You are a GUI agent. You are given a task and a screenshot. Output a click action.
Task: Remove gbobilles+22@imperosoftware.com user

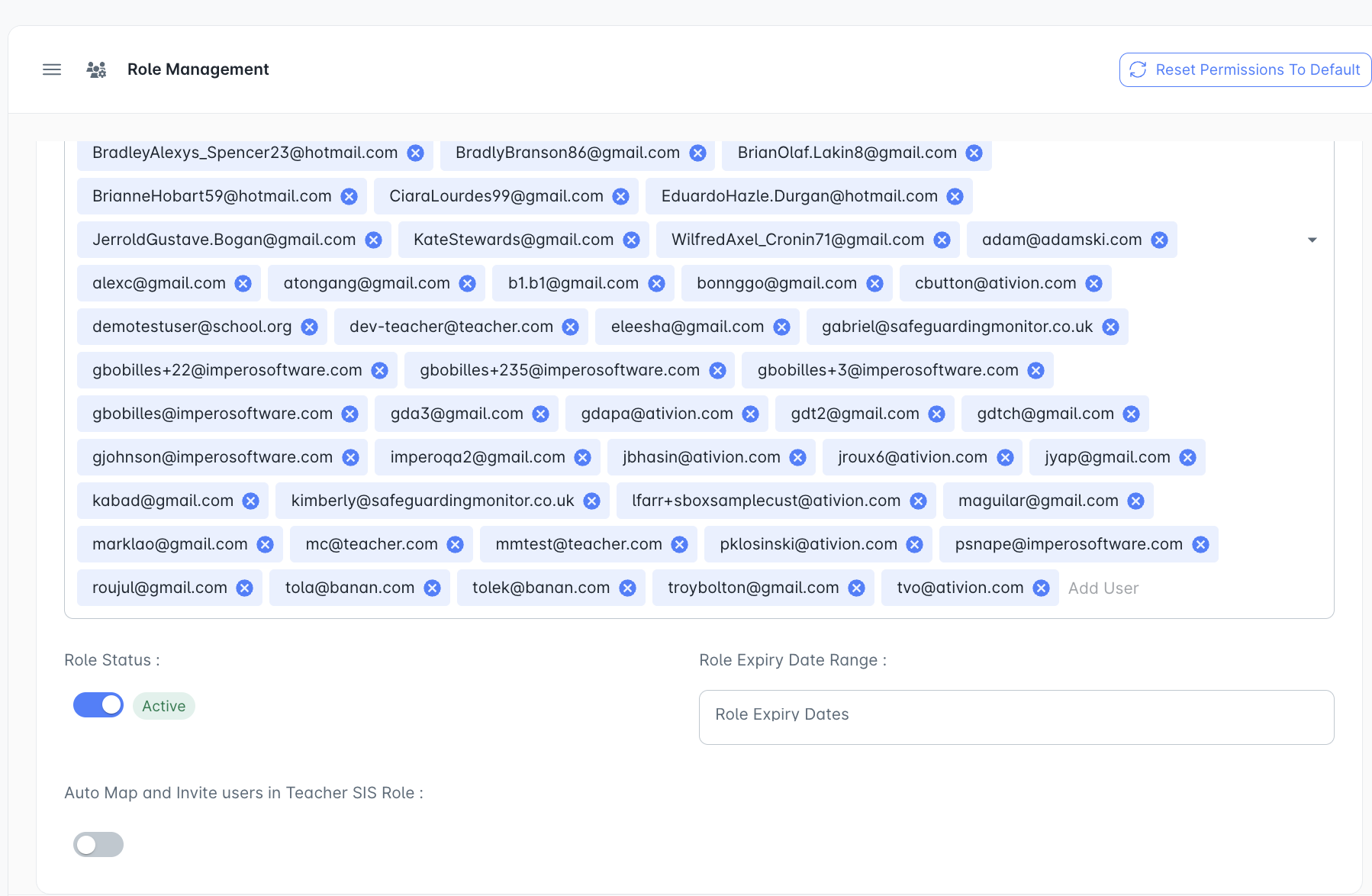coord(380,371)
